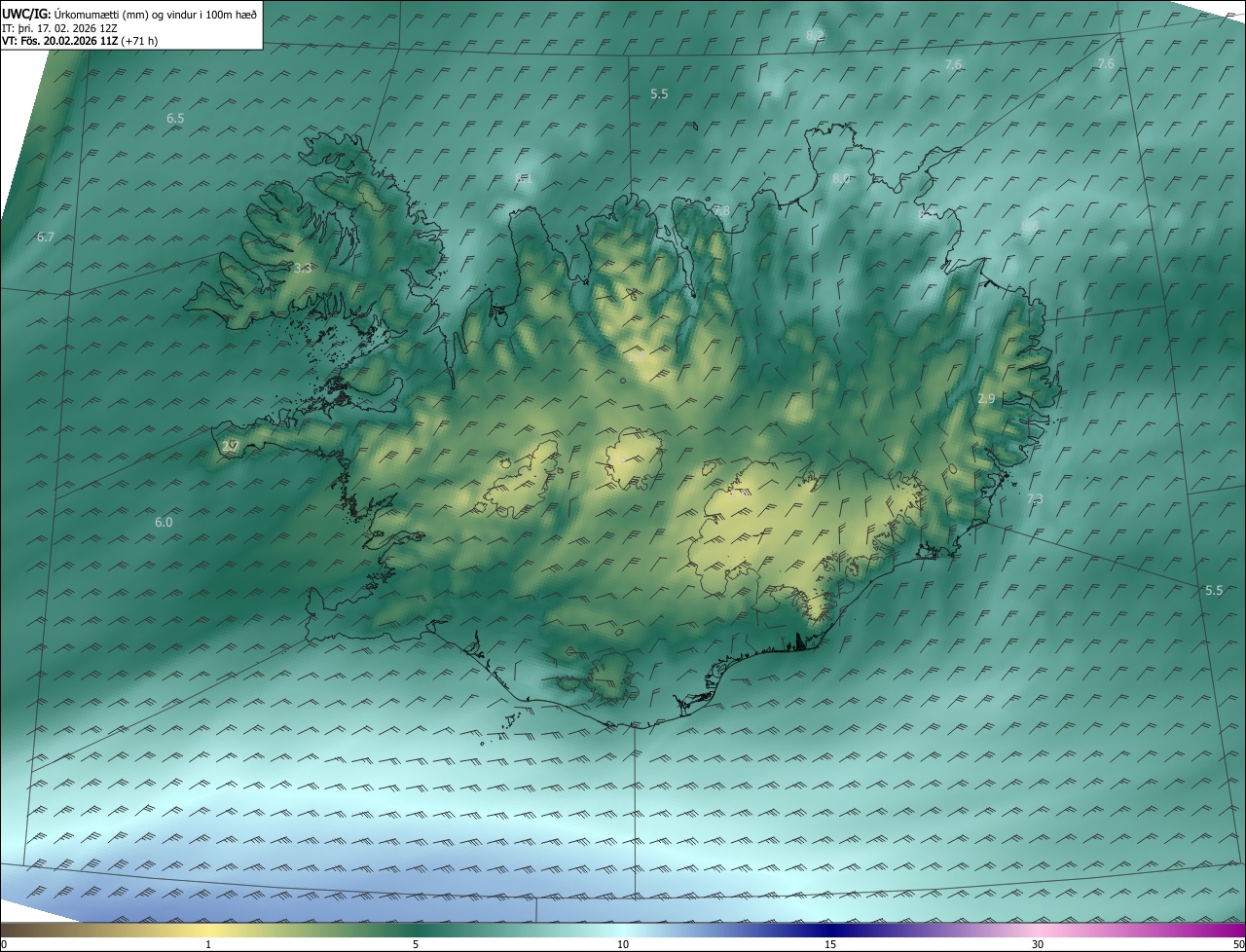Pick the pale yellow segment of the colour scale
The width and height of the screenshot is (1246, 952).
208,930
